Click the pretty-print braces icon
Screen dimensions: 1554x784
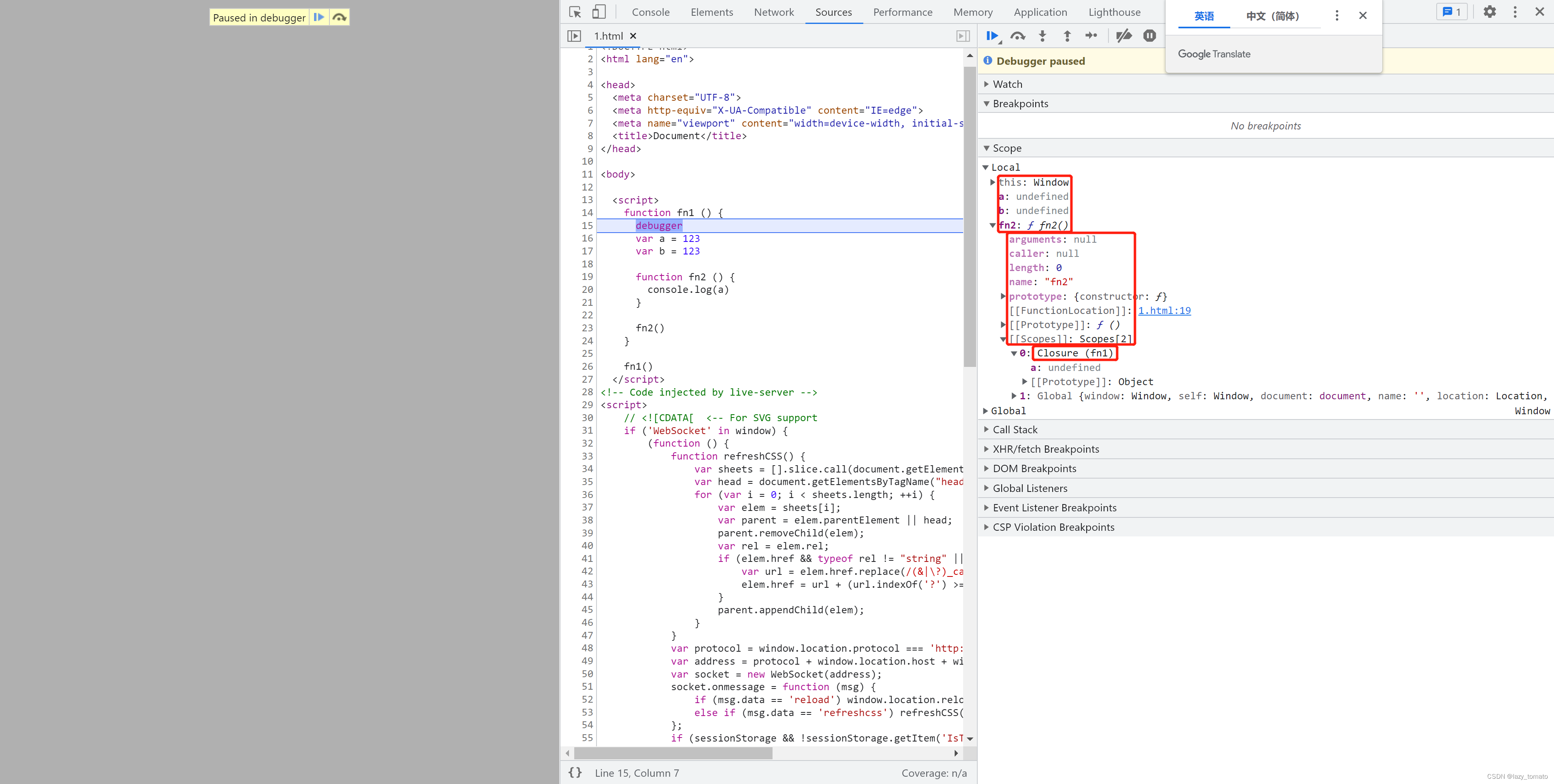575,773
